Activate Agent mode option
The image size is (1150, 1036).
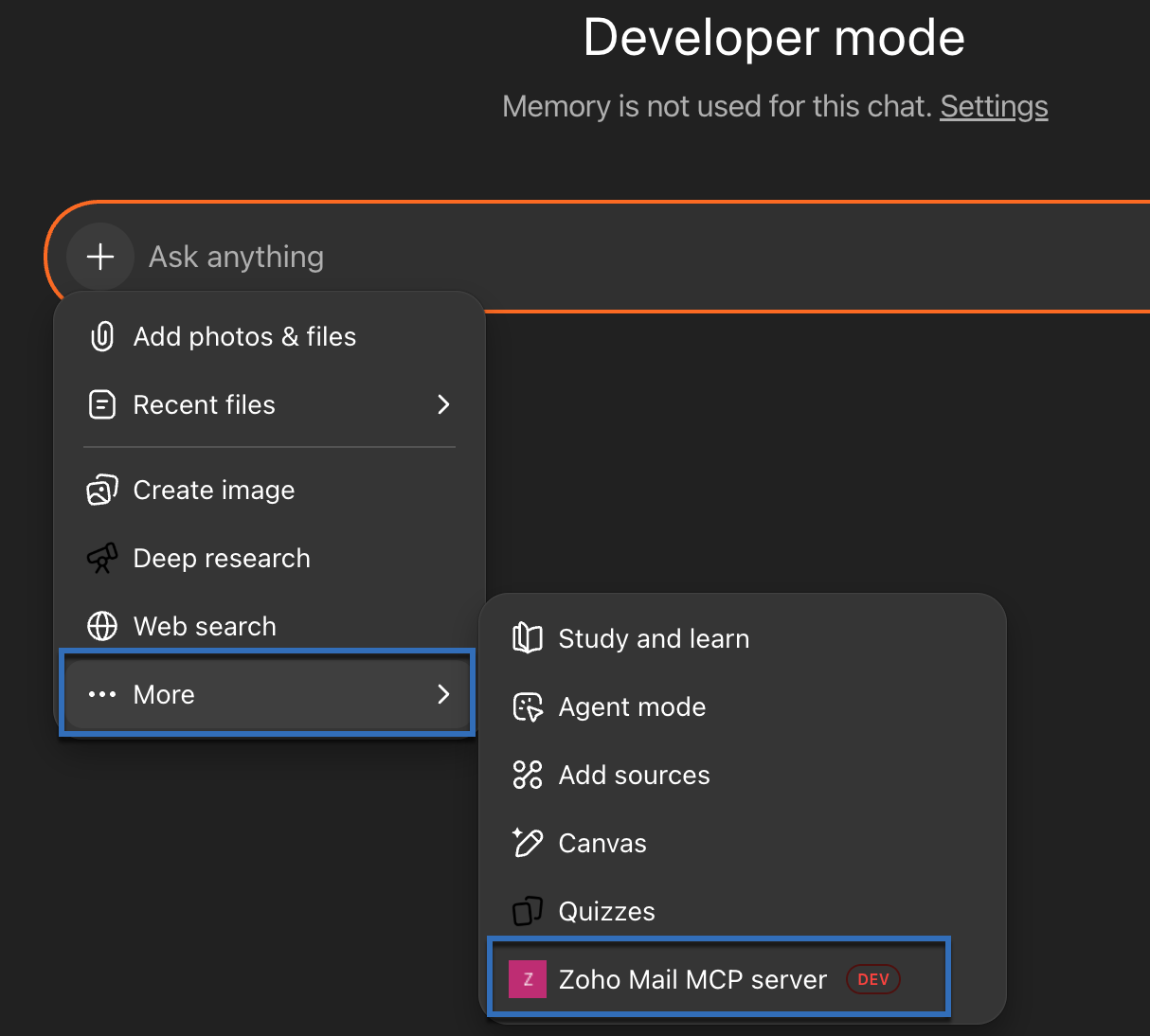[x=743, y=706]
